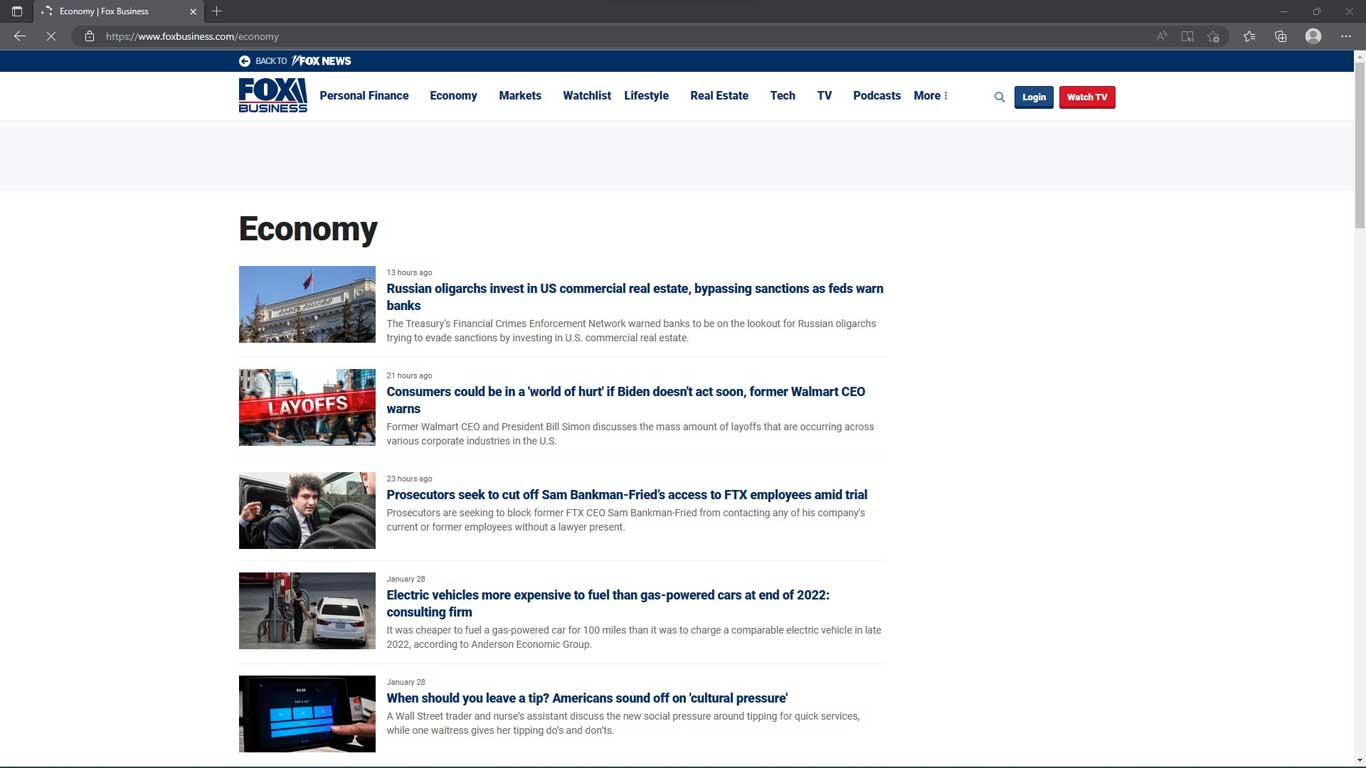1366x768 pixels.
Task: Open the tipping 'cultural pressure' headline
Action: tap(587, 698)
